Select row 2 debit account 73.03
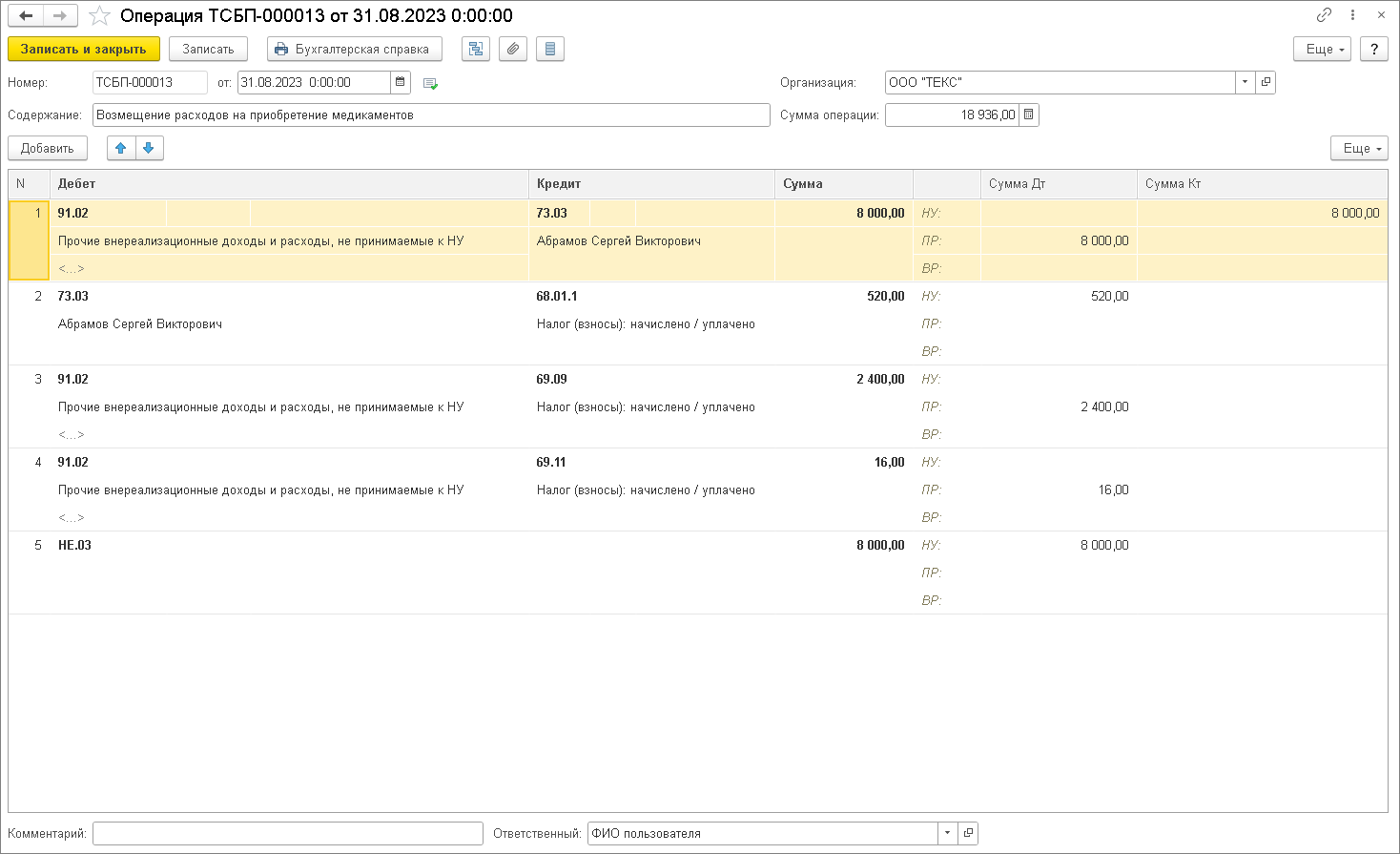1400x854 pixels. coord(73,296)
